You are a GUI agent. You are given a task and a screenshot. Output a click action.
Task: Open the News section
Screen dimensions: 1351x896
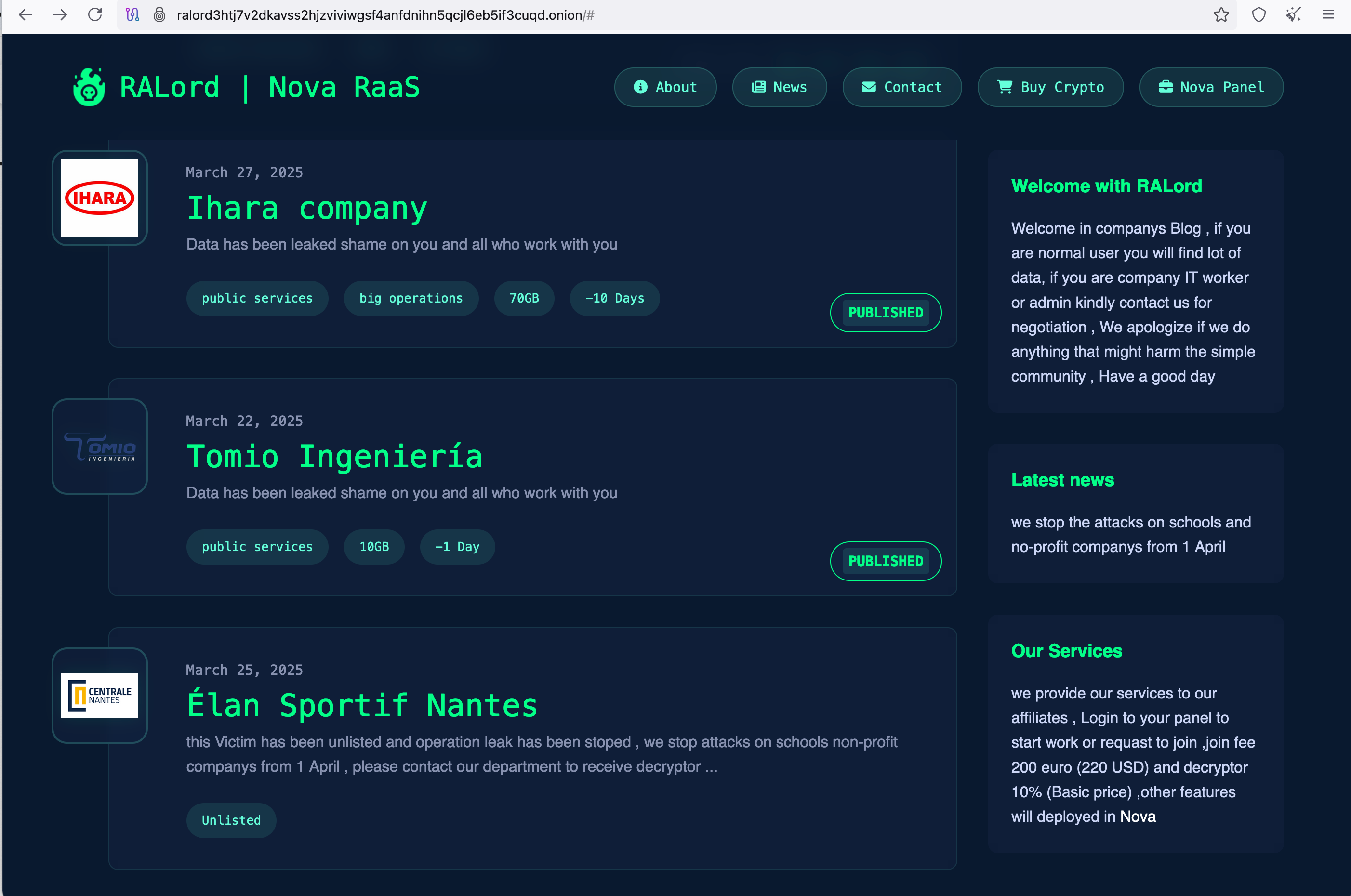[x=780, y=87]
